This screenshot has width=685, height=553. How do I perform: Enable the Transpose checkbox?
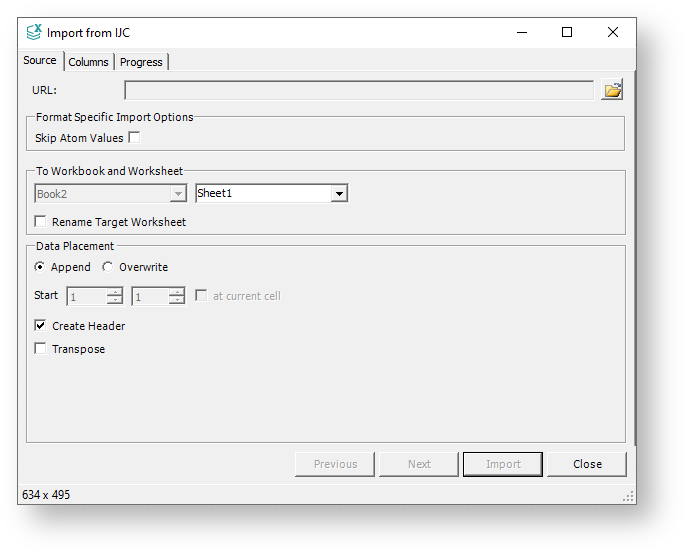[41, 349]
